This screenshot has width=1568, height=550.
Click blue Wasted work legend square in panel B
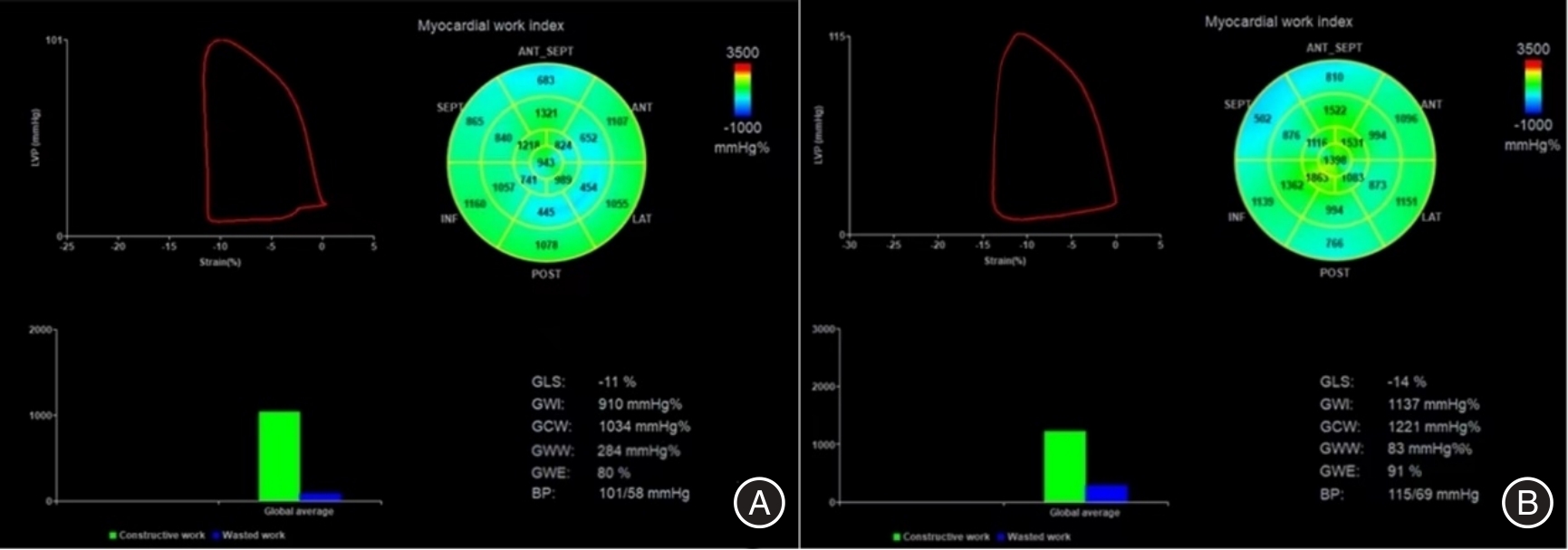click(x=1001, y=536)
